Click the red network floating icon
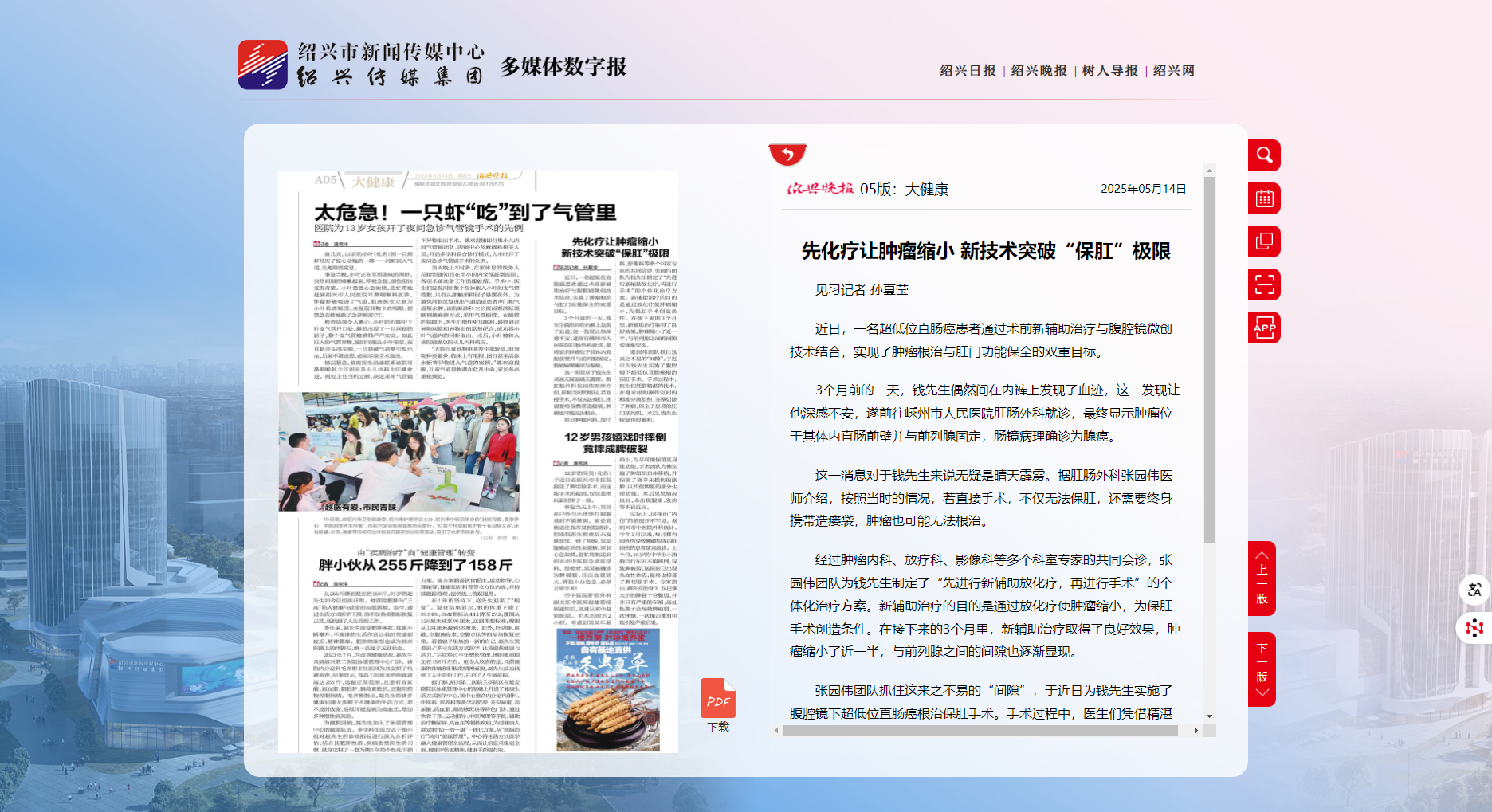1492x812 pixels. coord(1474,628)
